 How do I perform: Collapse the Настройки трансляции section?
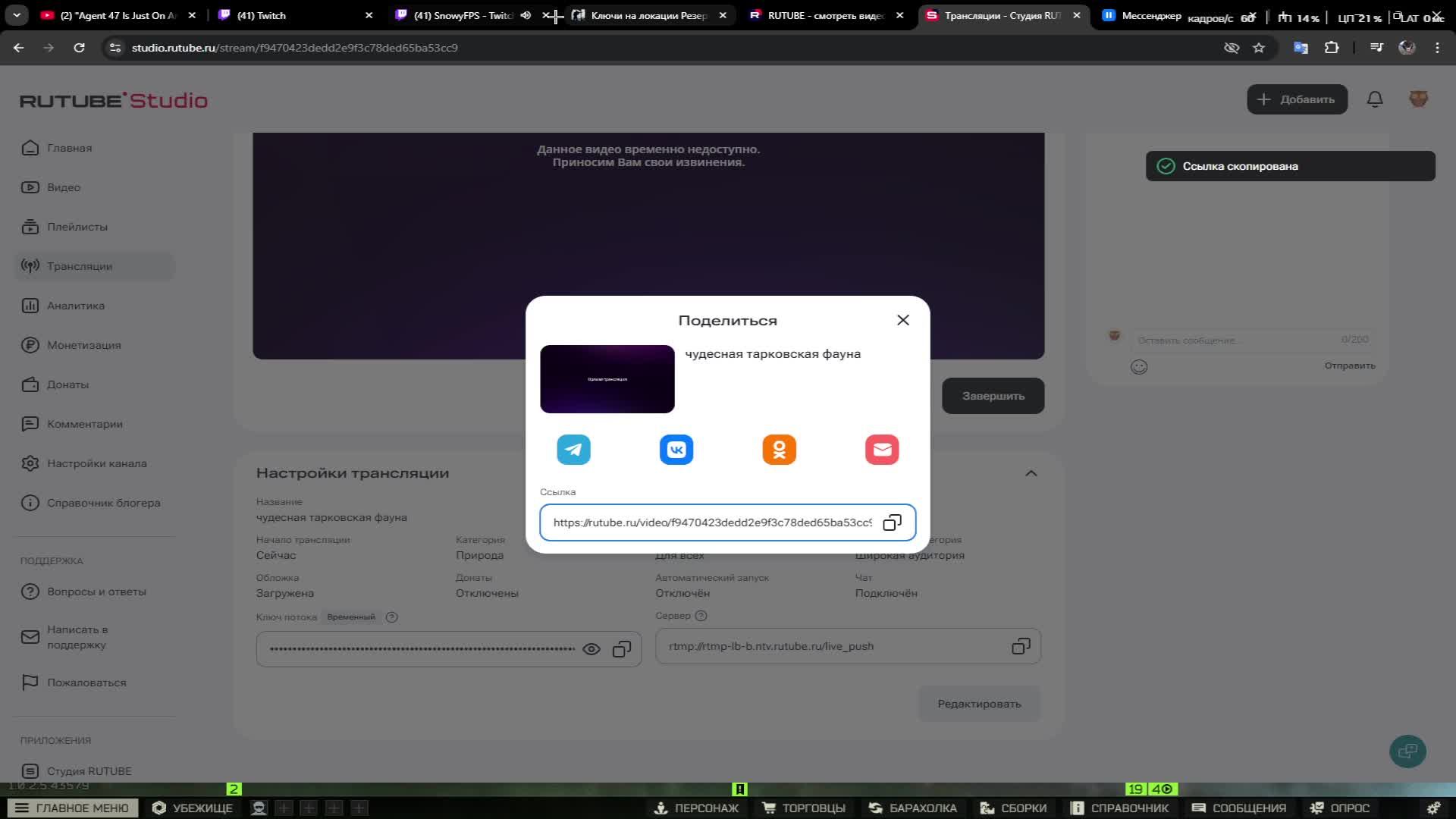click(x=1031, y=473)
